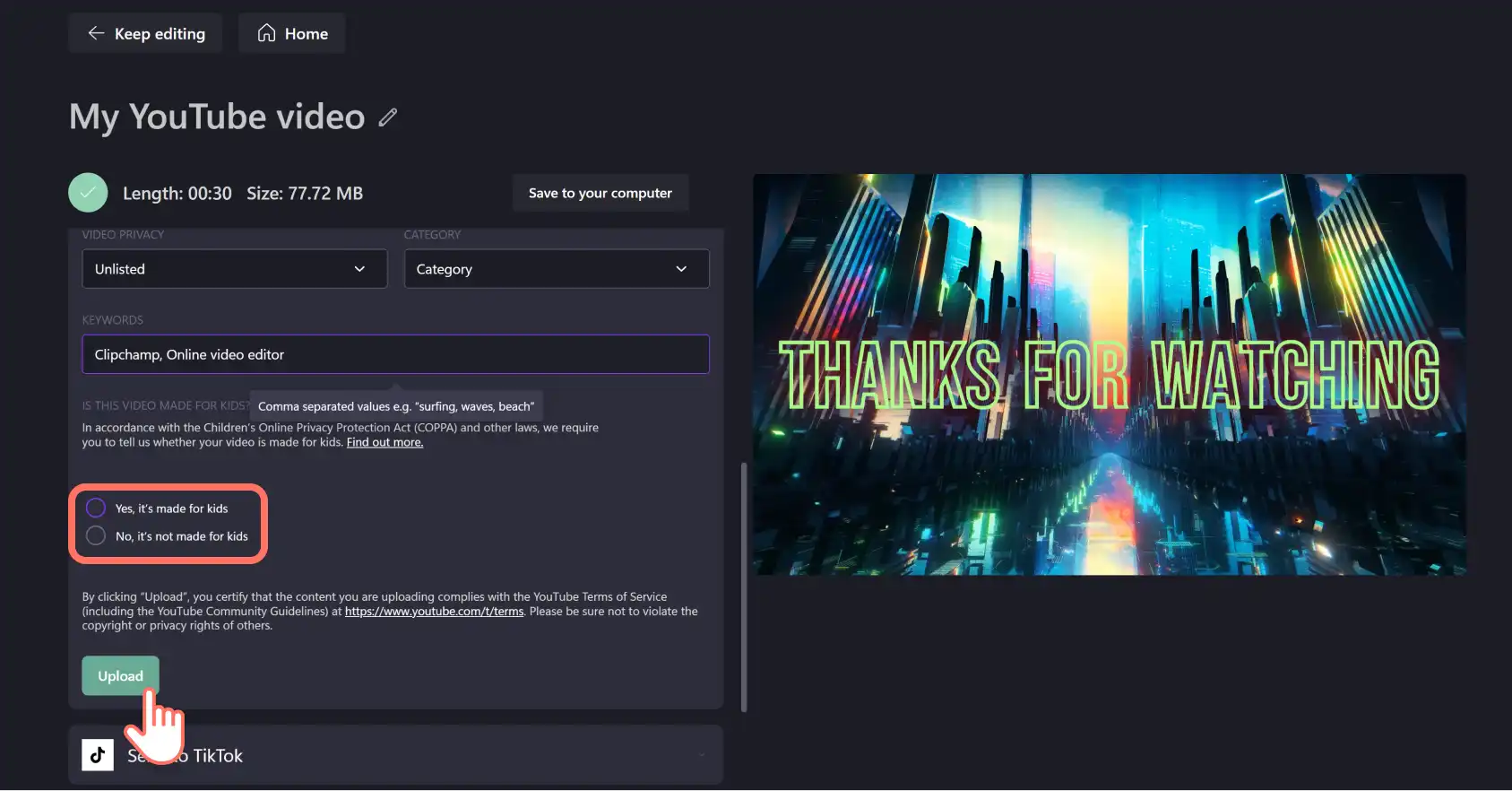The image size is (1512, 791).
Task: Expand the Send to TikTok section
Action: 395,755
